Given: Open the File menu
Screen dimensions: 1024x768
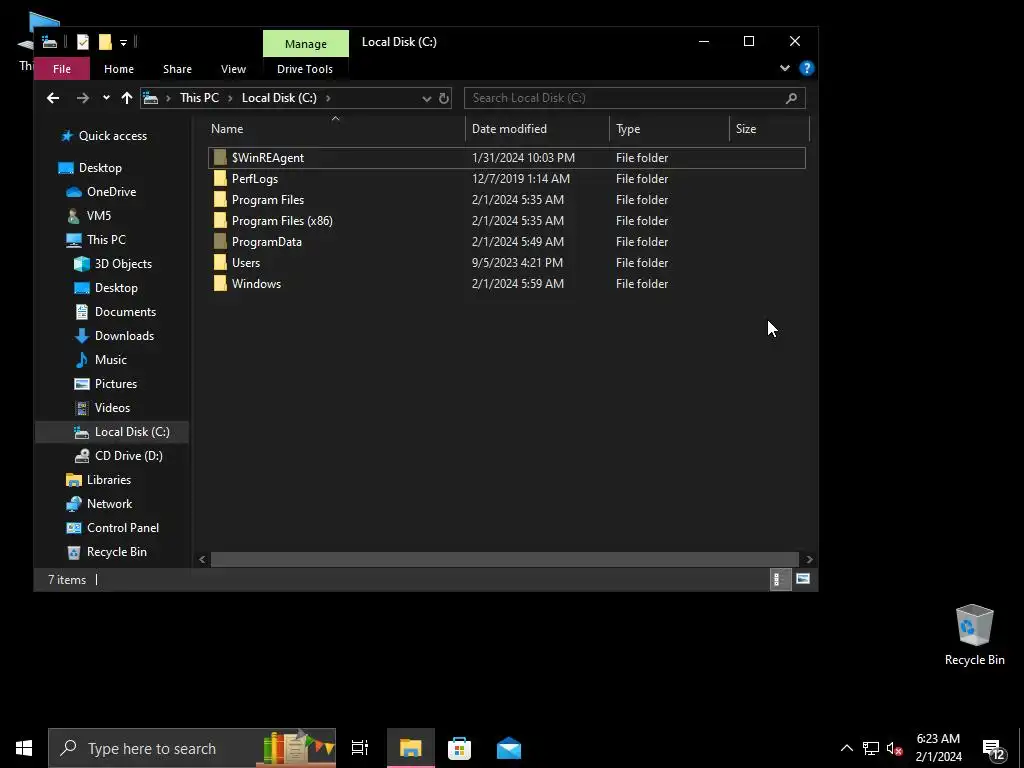Looking at the screenshot, I should [61, 69].
